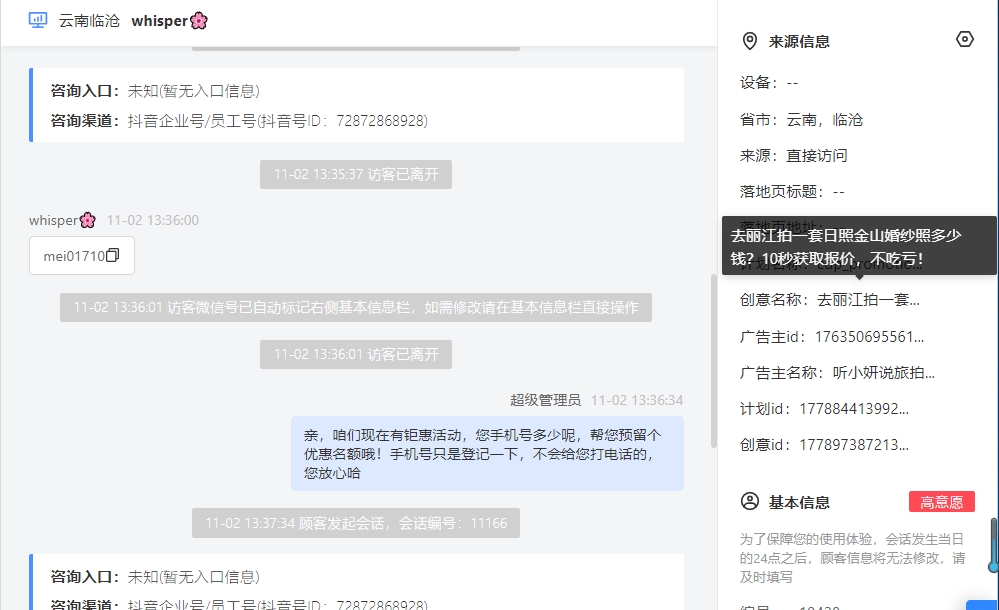Viewport: 999px width, 610px height.
Task: Click 咨询入口 line in the upper consultation card
Action: [x=155, y=91]
